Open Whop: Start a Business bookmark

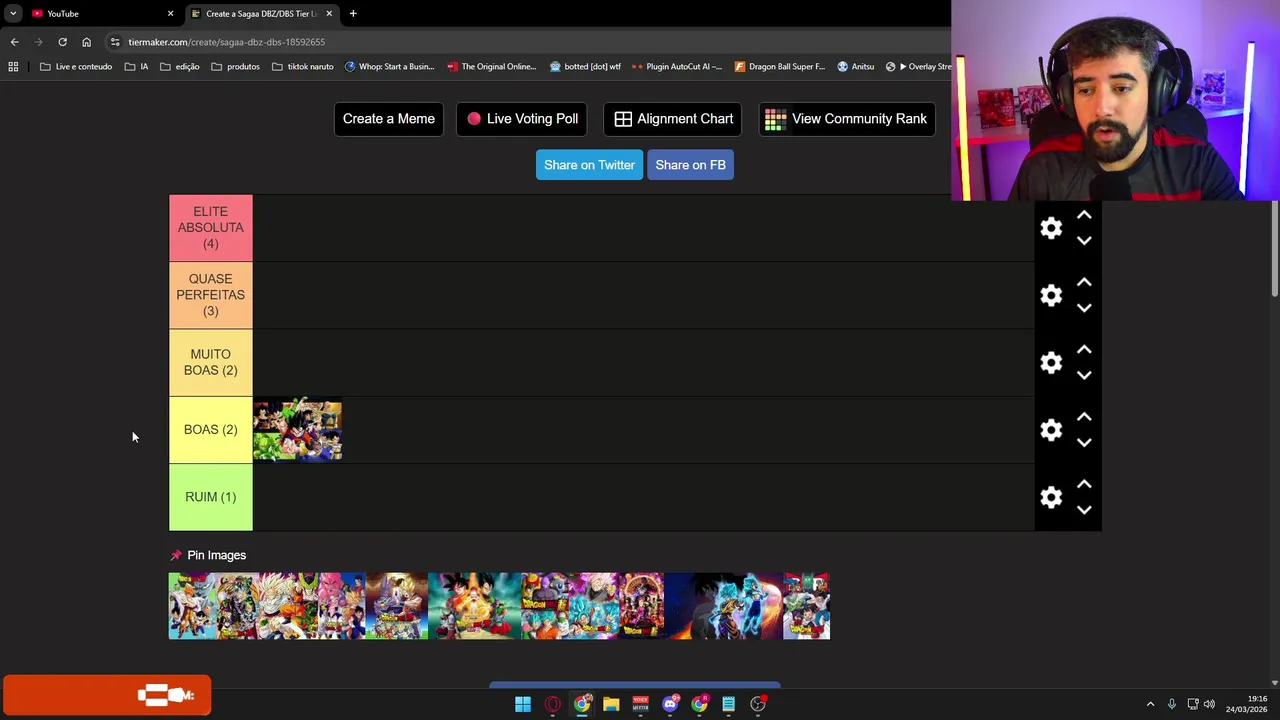(389, 67)
